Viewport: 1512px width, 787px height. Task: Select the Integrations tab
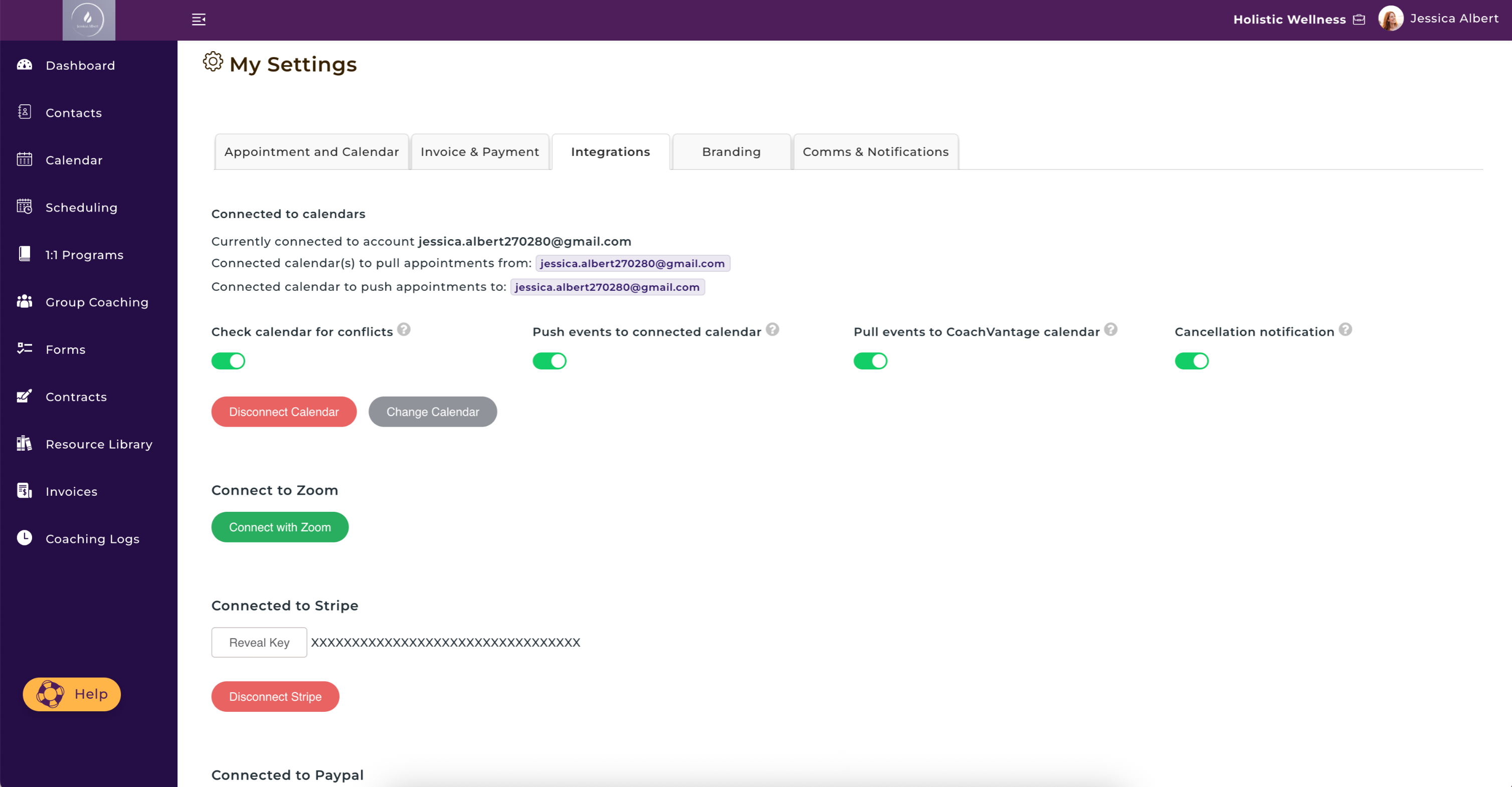tap(611, 152)
